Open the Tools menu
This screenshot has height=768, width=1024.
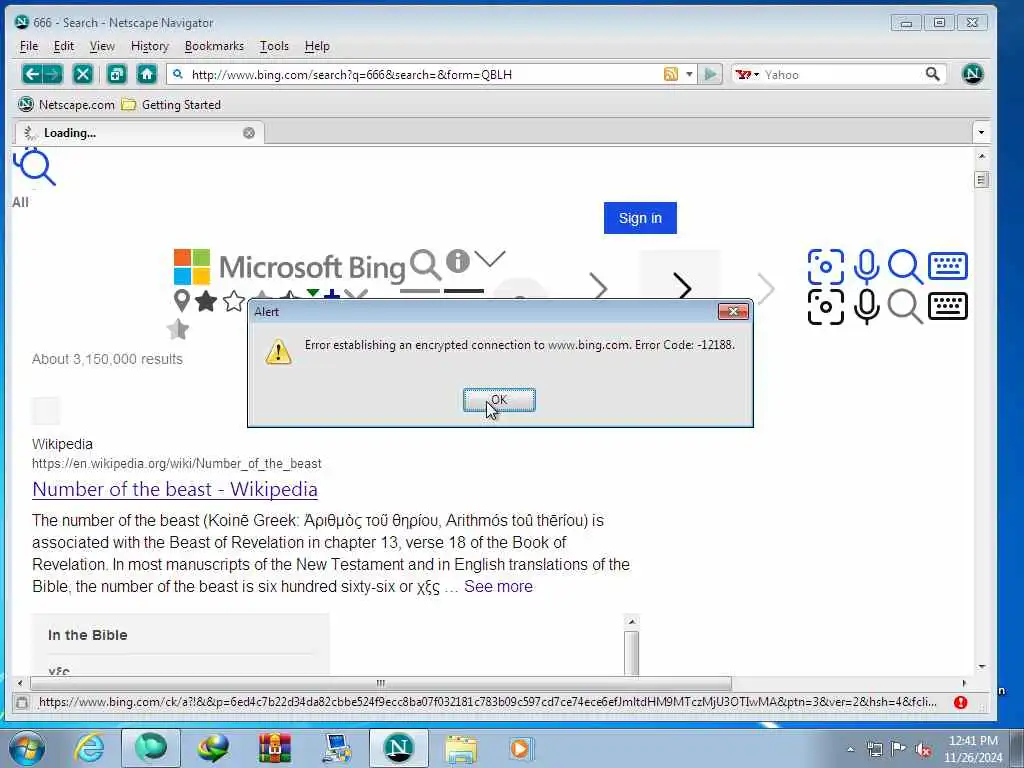coord(274,46)
